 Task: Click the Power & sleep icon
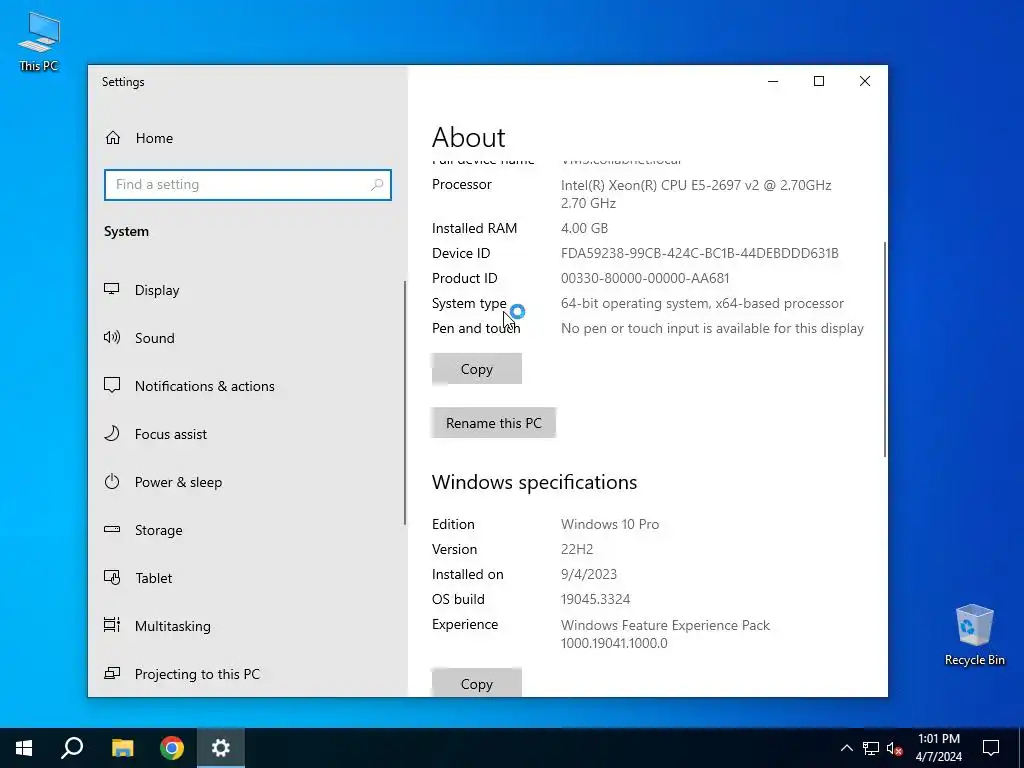click(112, 481)
